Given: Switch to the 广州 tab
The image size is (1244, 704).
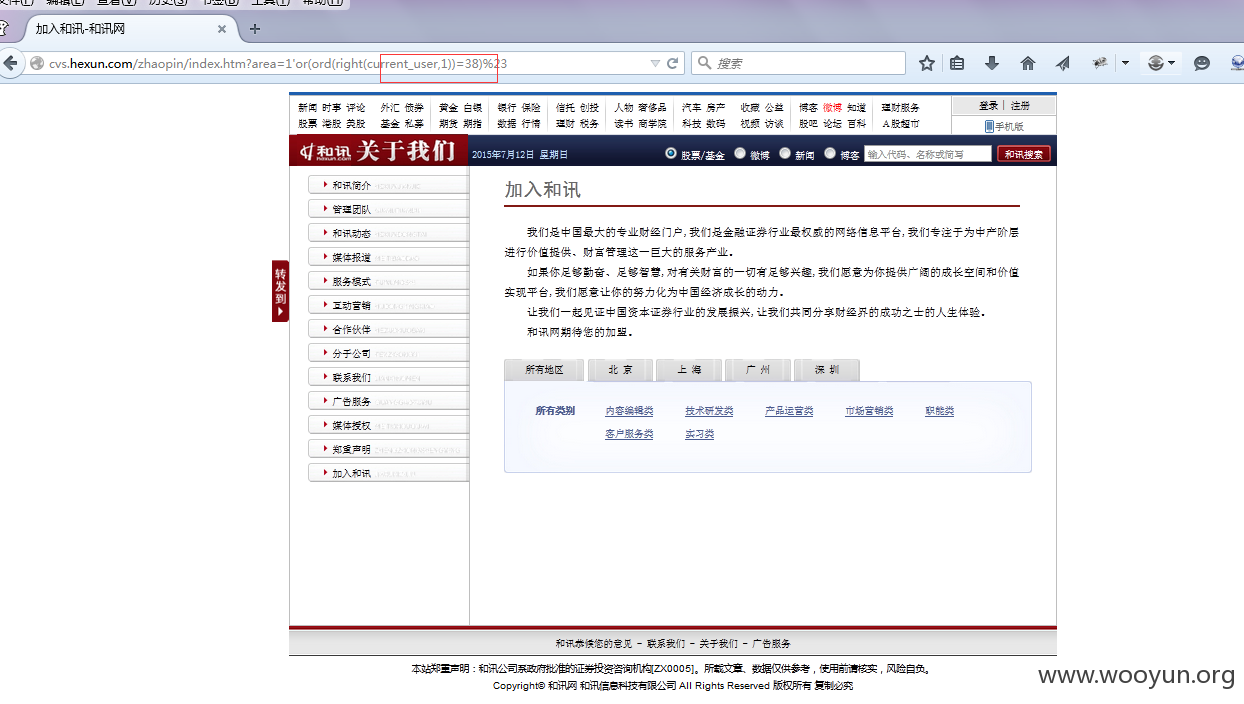Looking at the screenshot, I should (x=758, y=370).
